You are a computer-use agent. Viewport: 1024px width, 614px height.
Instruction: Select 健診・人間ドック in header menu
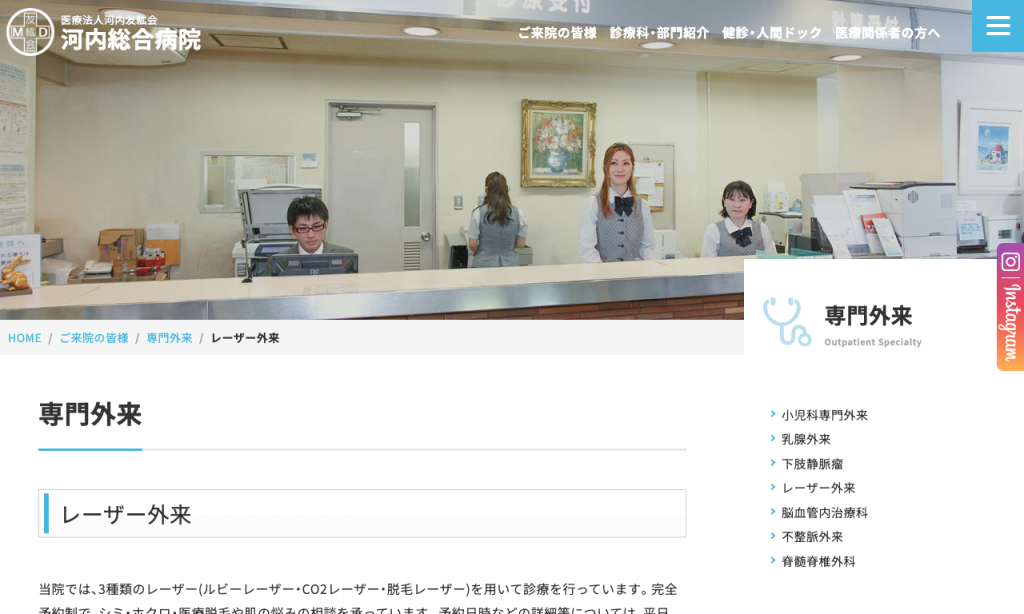(x=771, y=33)
